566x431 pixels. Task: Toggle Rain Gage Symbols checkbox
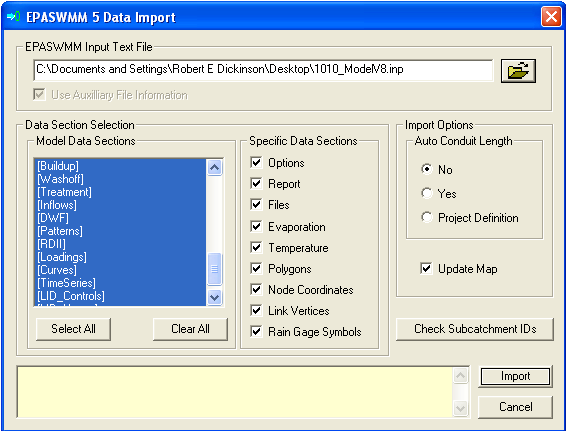256,331
